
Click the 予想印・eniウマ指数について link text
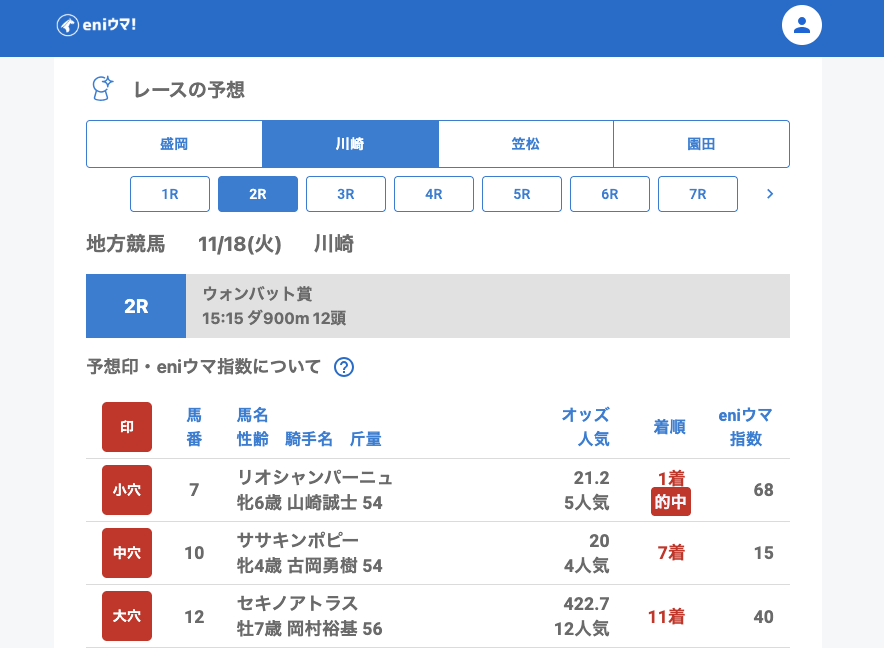click(204, 367)
